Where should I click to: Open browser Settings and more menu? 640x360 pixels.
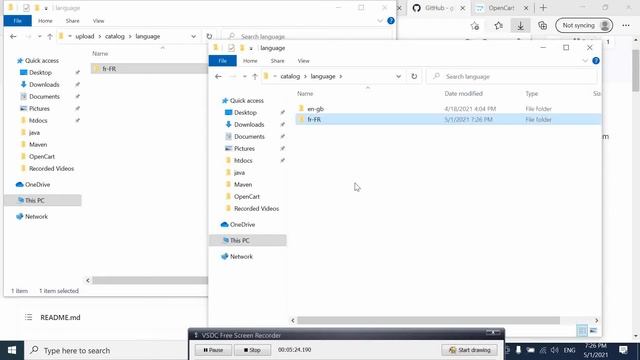pos(626,26)
